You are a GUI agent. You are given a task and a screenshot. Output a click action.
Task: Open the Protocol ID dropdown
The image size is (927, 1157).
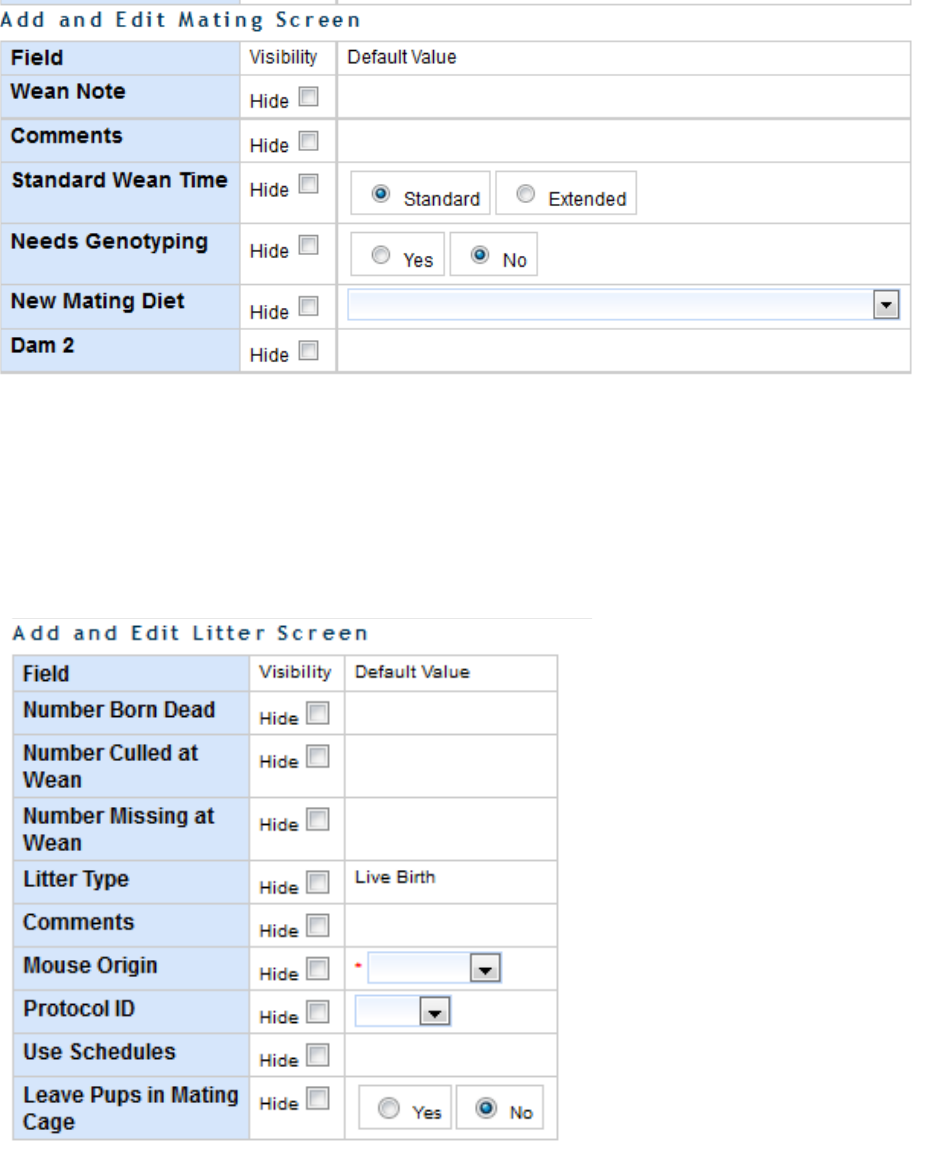pos(434,1012)
